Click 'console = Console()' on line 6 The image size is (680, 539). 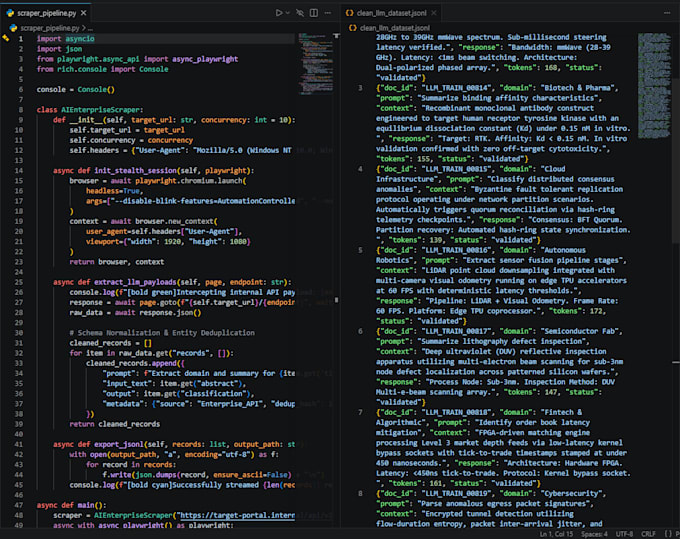75,89
